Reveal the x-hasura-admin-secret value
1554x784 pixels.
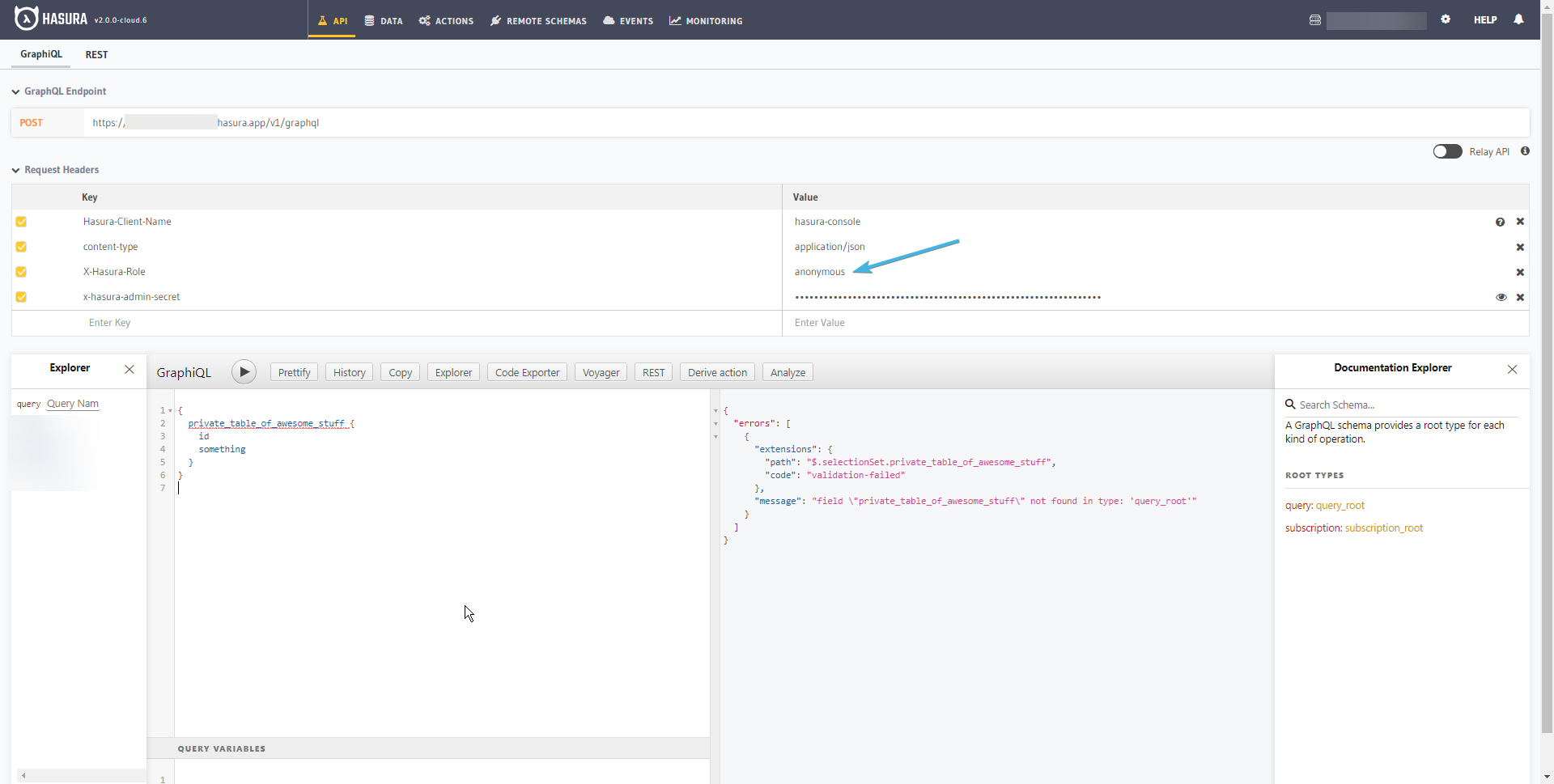(x=1501, y=297)
